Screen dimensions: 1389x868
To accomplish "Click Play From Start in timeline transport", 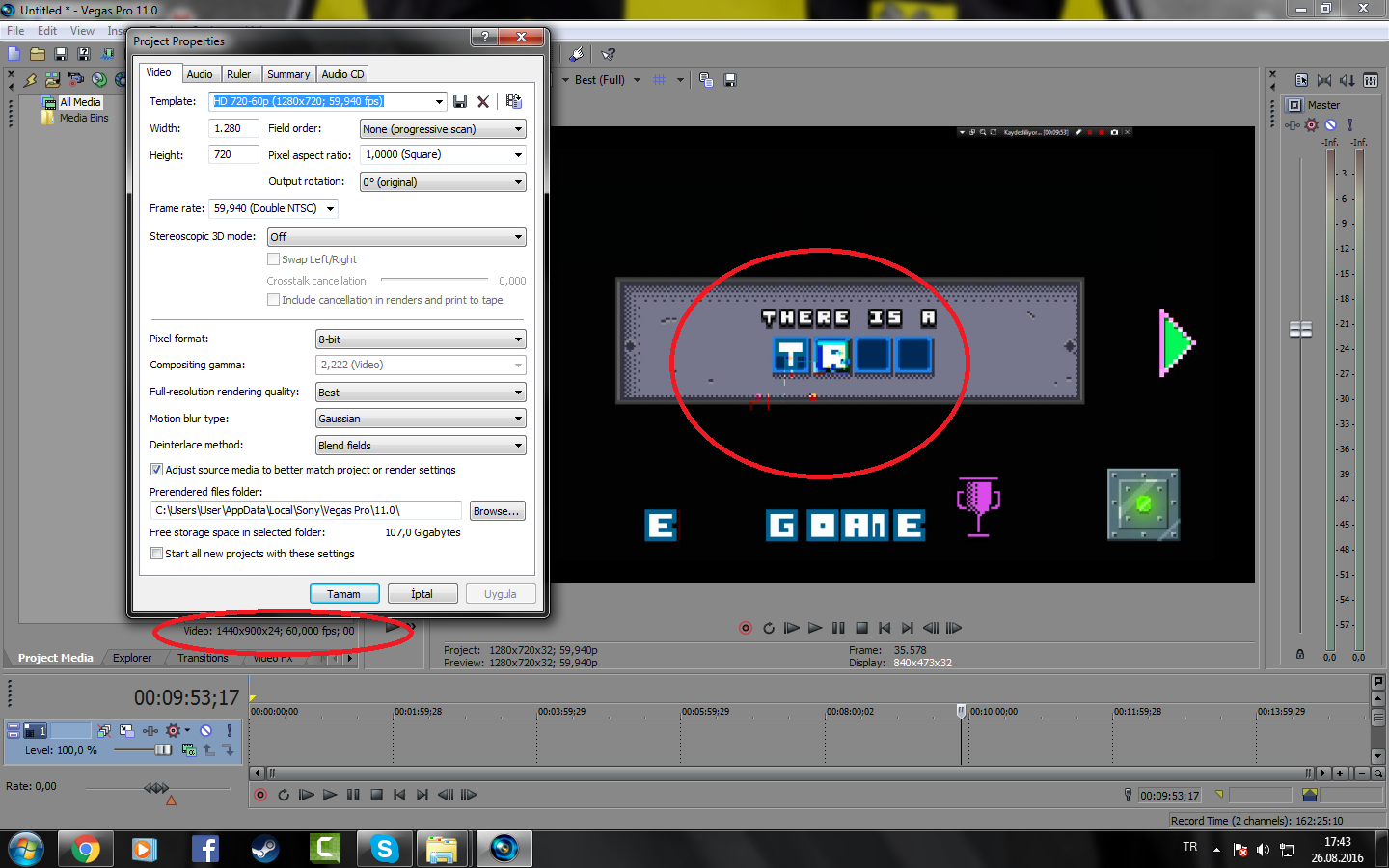I will (x=307, y=795).
